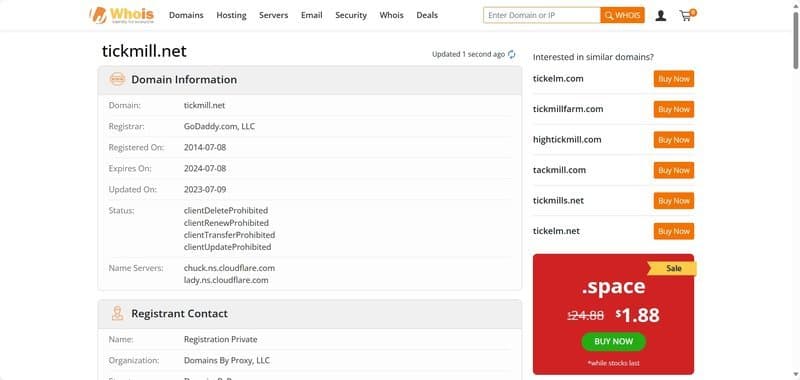Click the orange WHOIS search button
800x380 pixels.
tap(622, 15)
